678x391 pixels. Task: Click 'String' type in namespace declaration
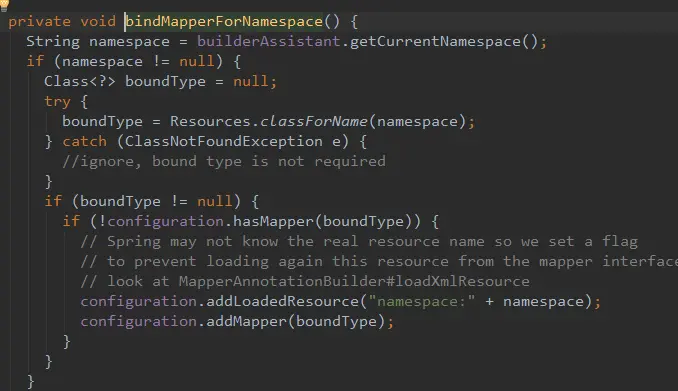pyautogui.click(x=53, y=42)
